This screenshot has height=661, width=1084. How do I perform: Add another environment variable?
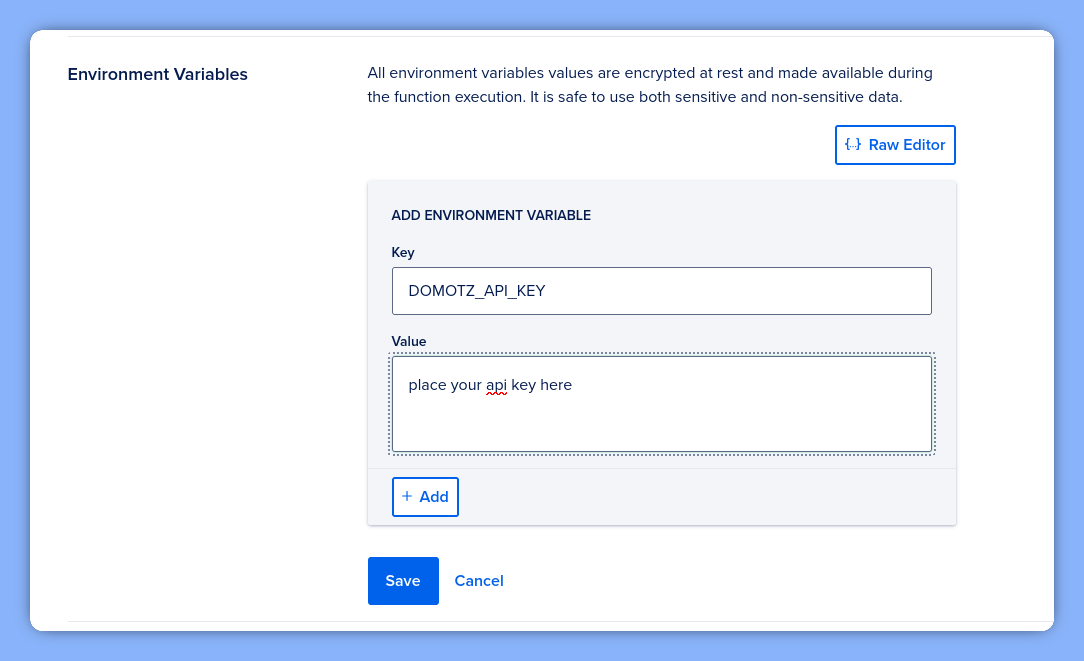pos(425,496)
